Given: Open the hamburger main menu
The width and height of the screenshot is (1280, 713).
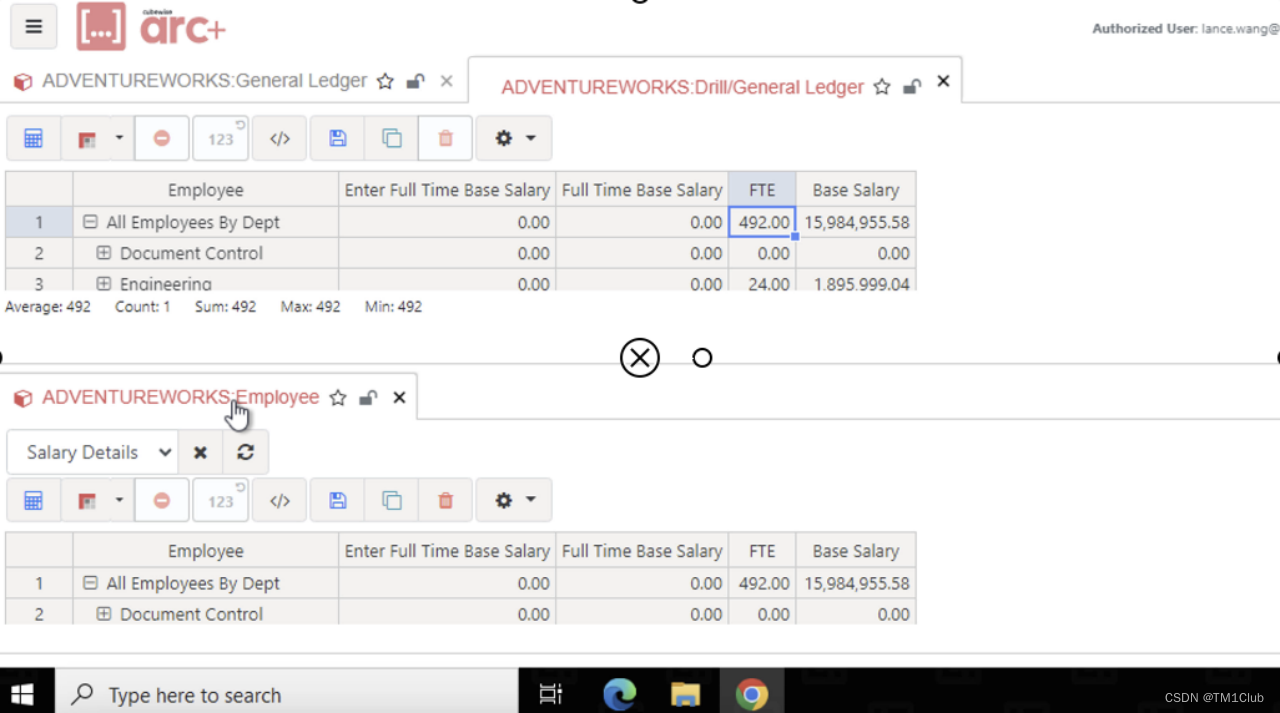Looking at the screenshot, I should pyautogui.click(x=34, y=27).
